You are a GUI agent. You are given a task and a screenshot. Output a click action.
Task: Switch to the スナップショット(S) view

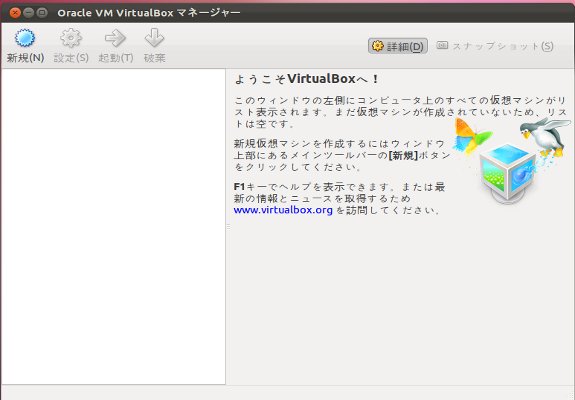(495, 46)
